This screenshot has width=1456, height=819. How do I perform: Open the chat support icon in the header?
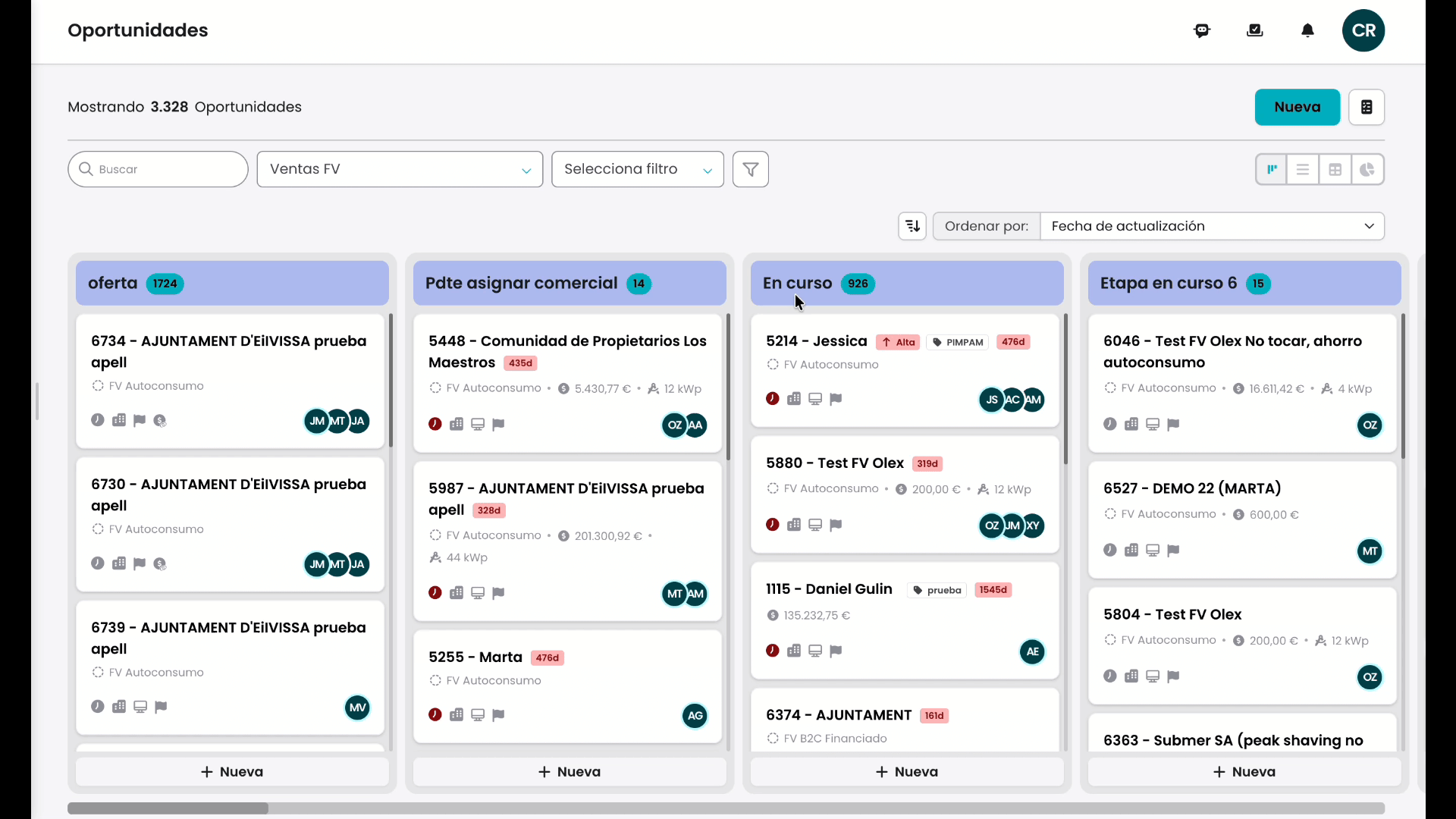pyautogui.click(x=1202, y=30)
